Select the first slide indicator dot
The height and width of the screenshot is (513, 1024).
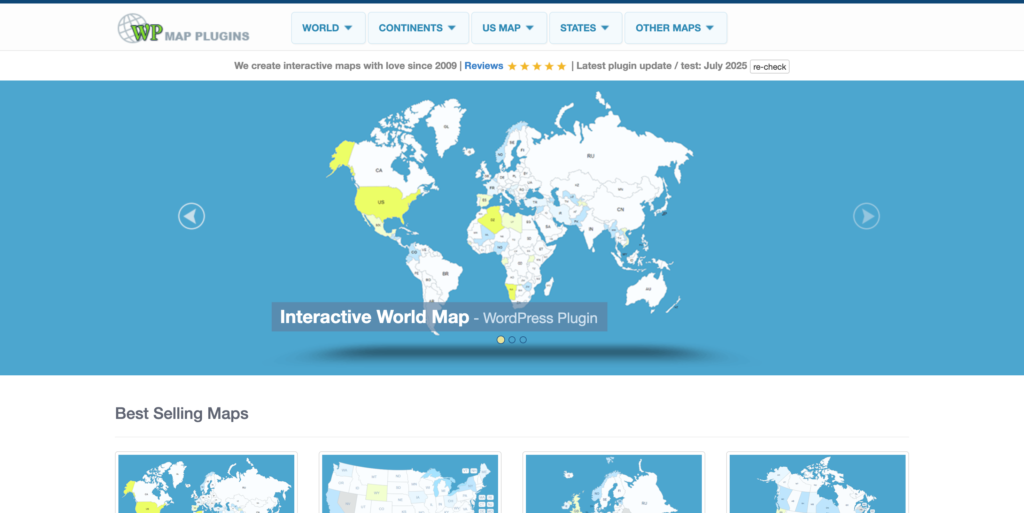[x=501, y=340]
